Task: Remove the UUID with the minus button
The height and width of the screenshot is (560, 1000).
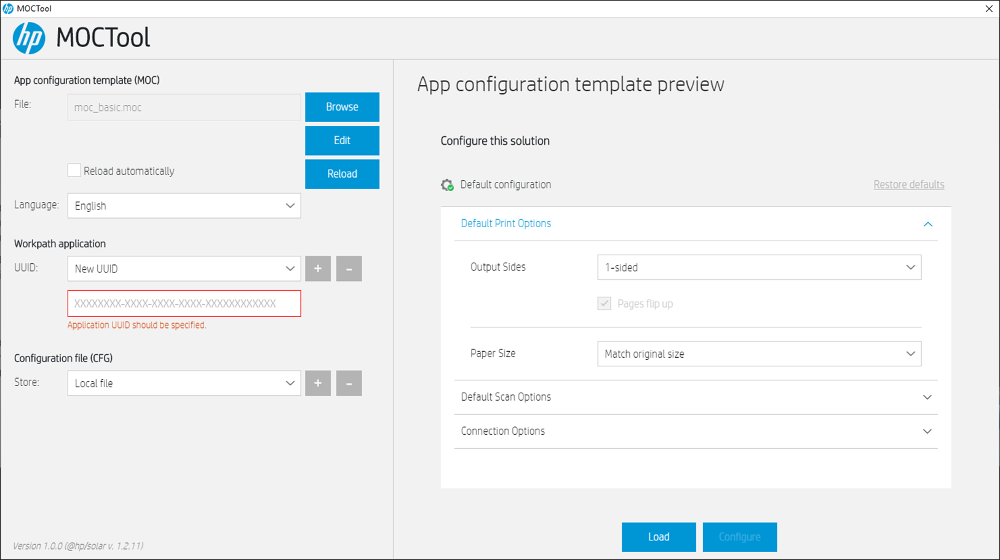Action: (349, 269)
